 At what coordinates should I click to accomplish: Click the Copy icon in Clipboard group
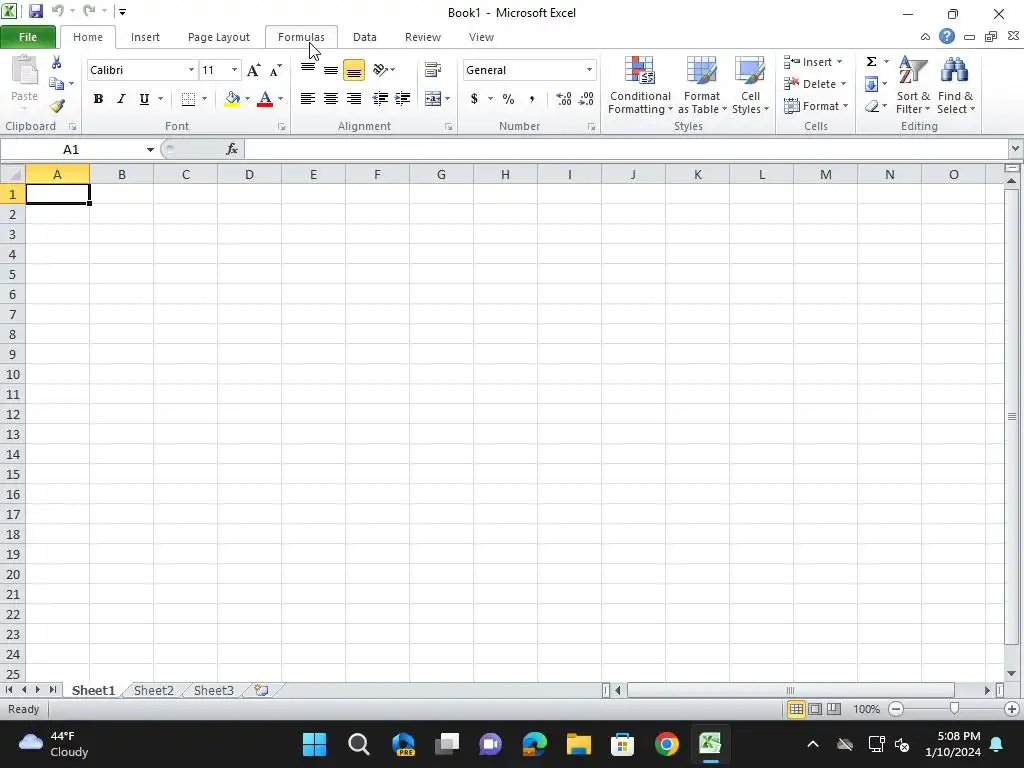tap(57, 84)
